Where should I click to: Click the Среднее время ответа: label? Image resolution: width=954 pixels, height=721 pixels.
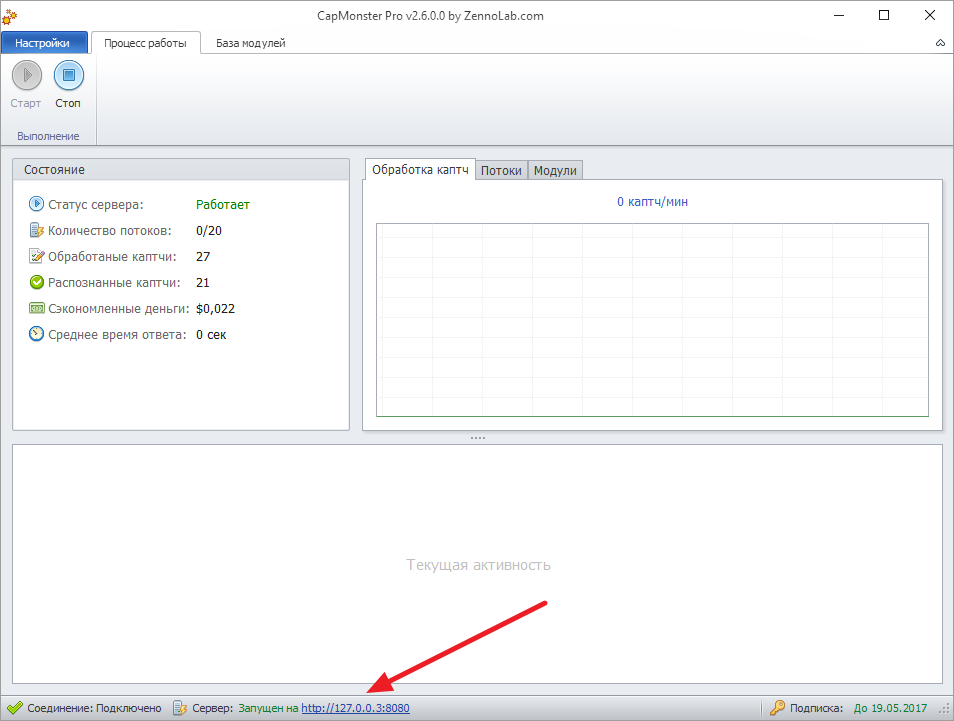tap(117, 335)
